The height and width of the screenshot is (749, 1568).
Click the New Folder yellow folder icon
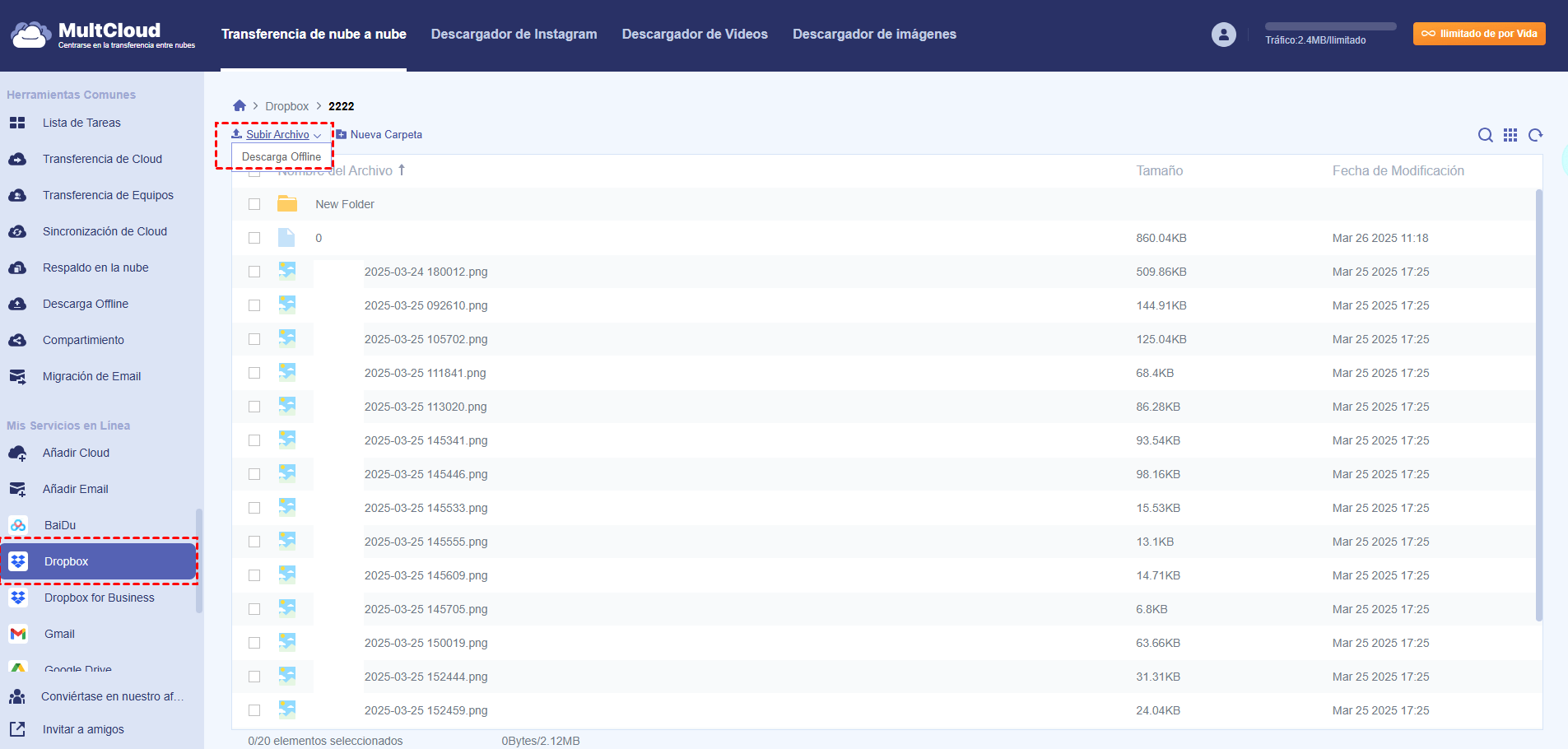(x=287, y=203)
